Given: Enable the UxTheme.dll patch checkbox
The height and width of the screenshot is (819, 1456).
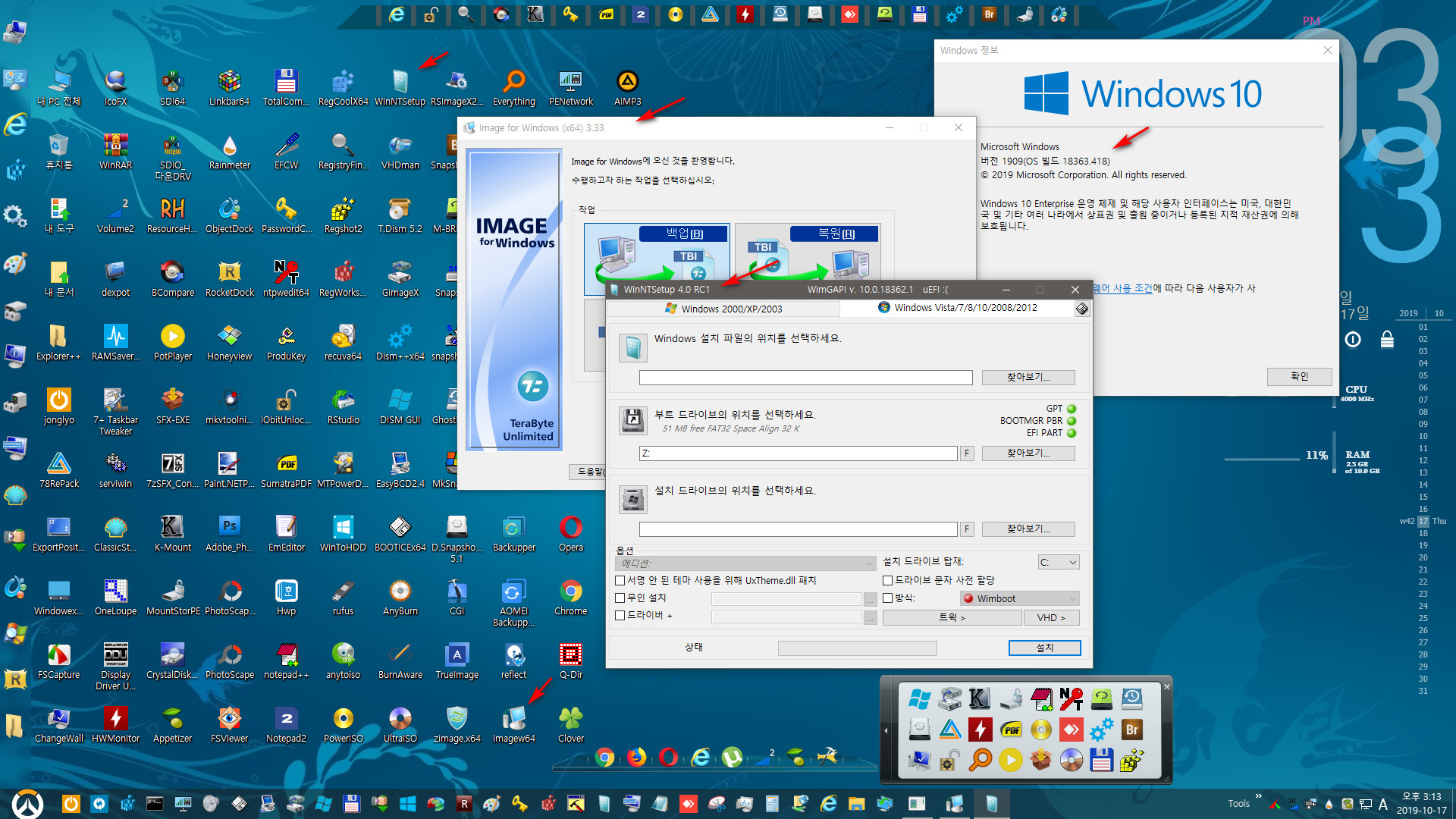Looking at the screenshot, I should [620, 581].
